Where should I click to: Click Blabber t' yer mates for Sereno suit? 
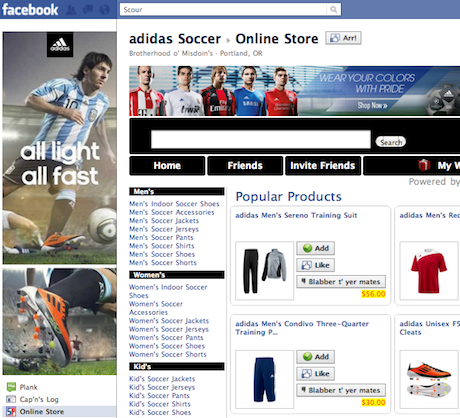coord(341,282)
